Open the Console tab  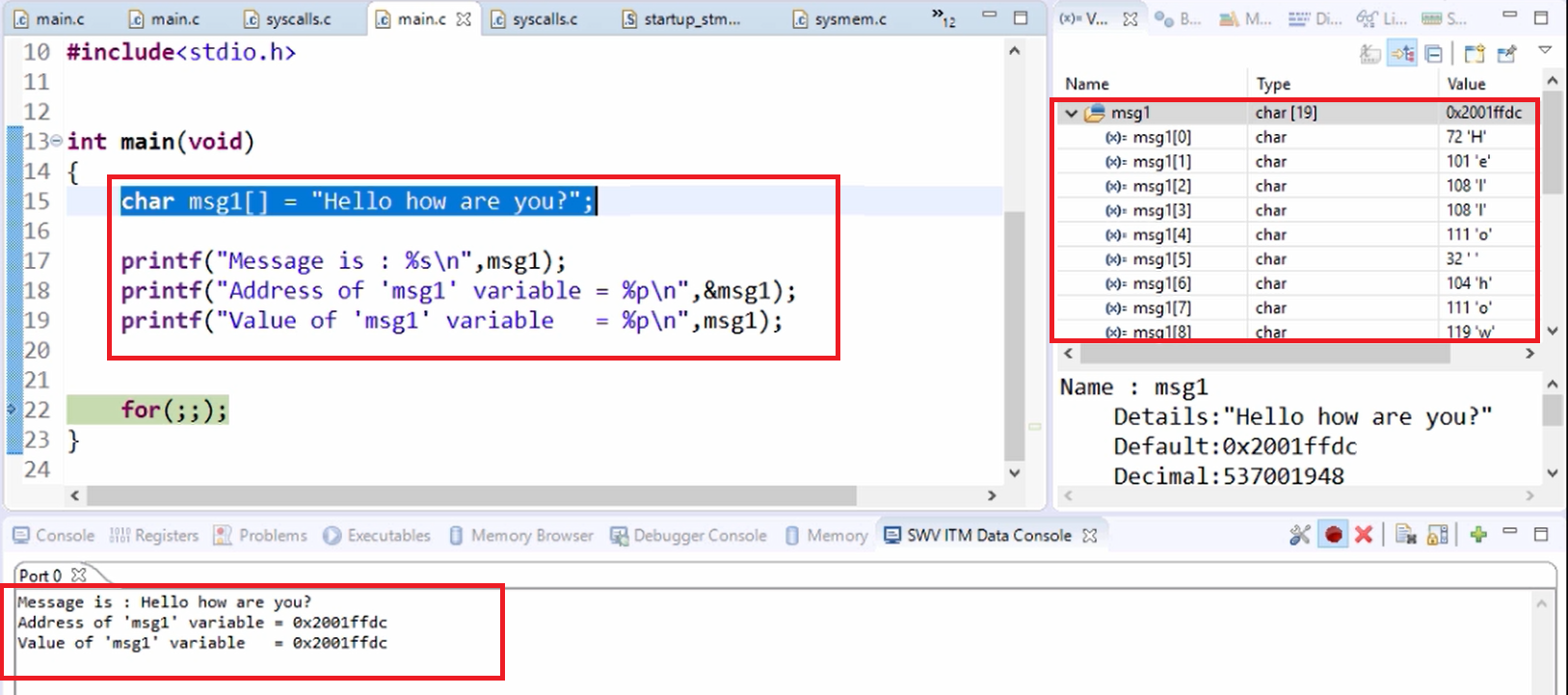click(53, 535)
